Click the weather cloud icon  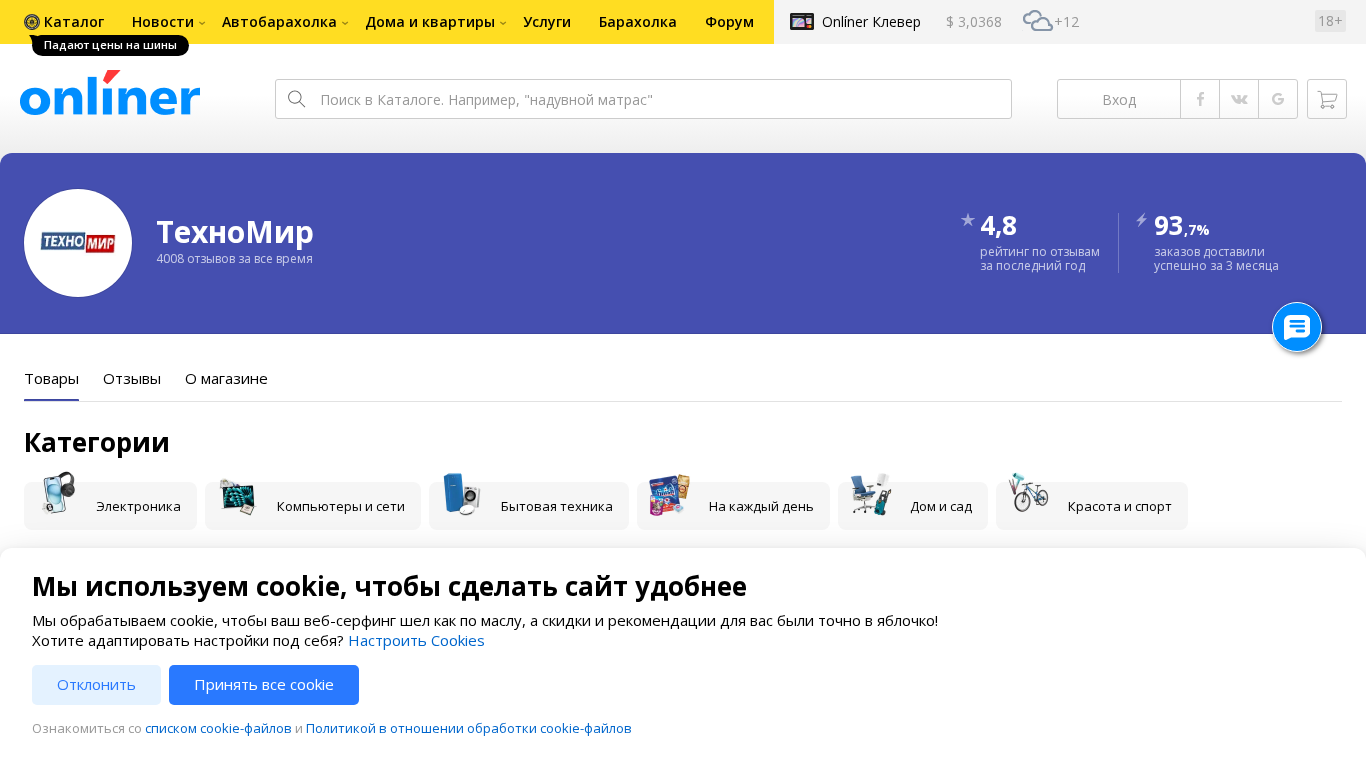pos(1037,21)
